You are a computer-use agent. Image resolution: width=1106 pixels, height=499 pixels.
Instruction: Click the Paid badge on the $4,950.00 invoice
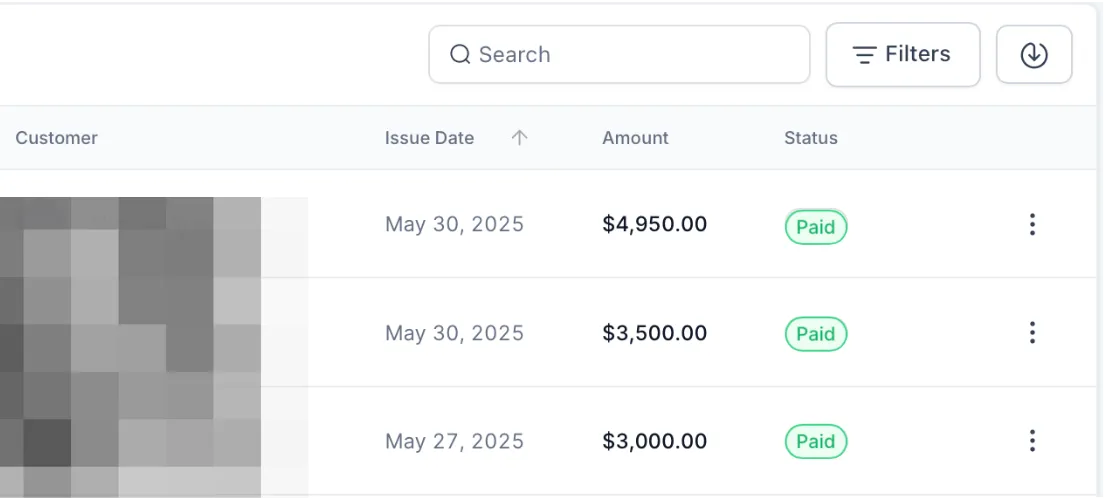(x=816, y=227)
